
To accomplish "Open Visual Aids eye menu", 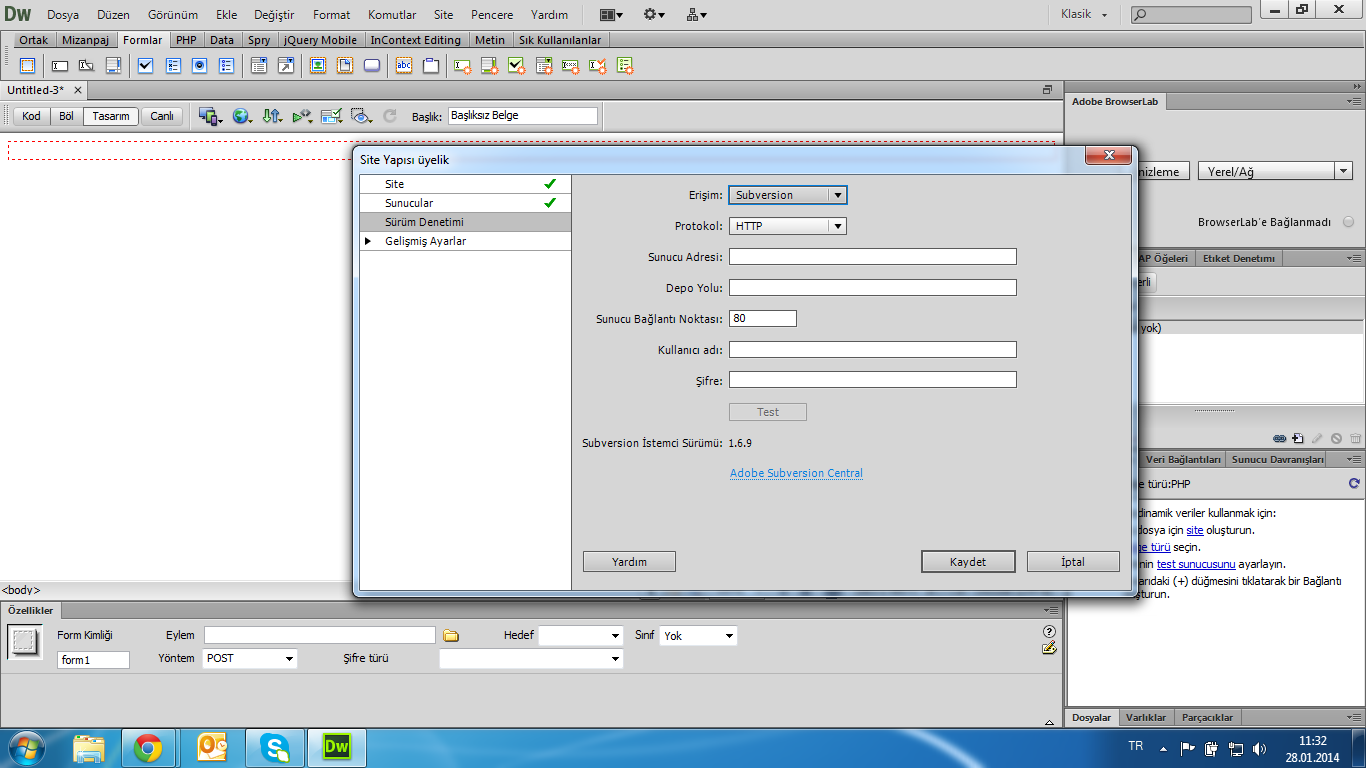I will point(362,116).
